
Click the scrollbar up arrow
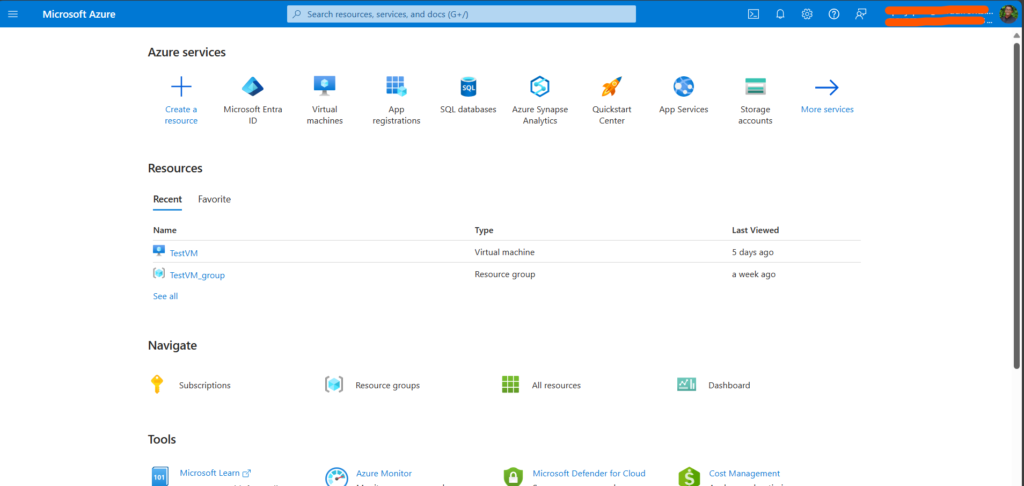pyautogui.click(x=1017, y=35)
